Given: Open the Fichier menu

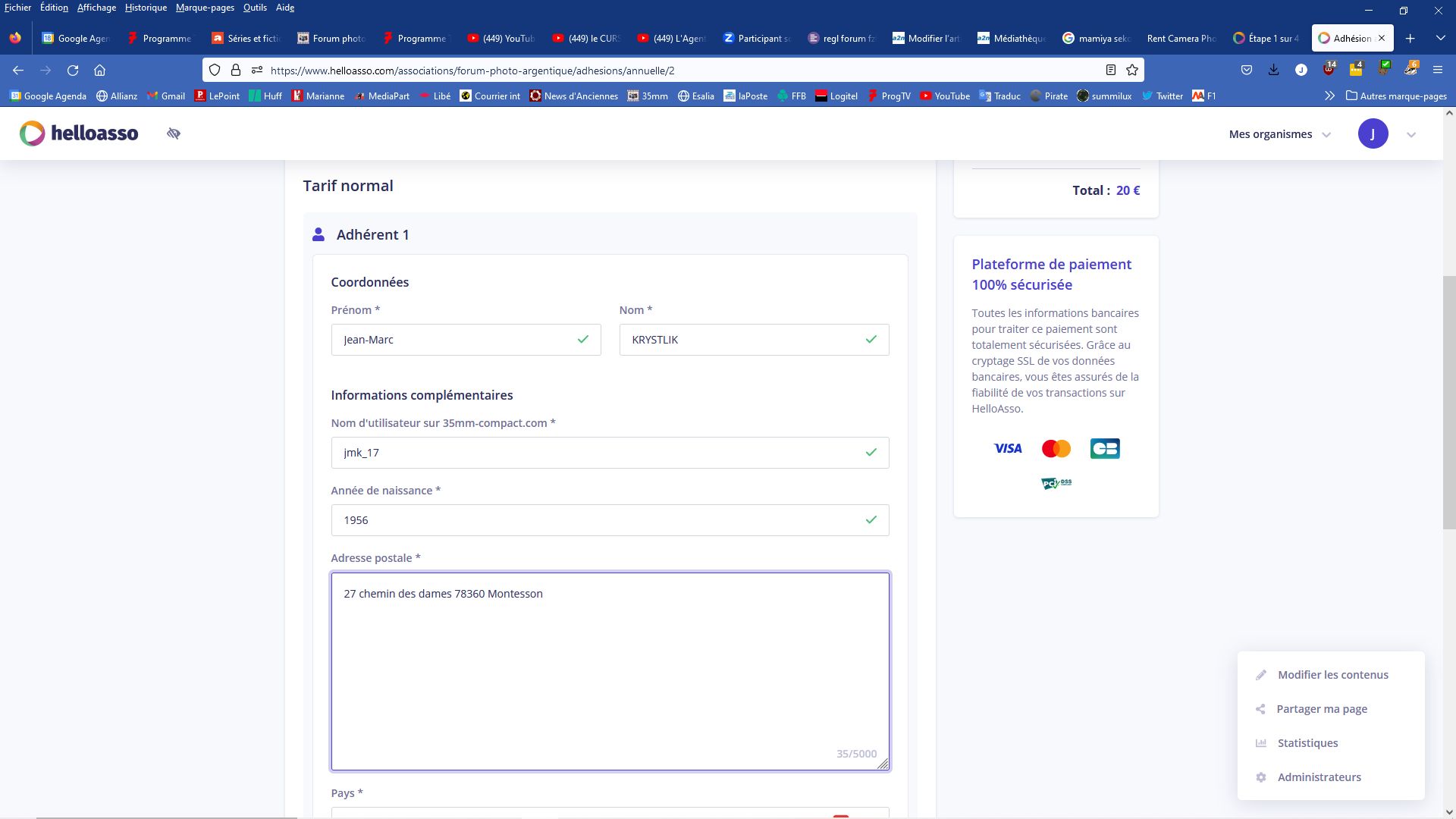Looking at the screenshot, I should pos(17,8).
